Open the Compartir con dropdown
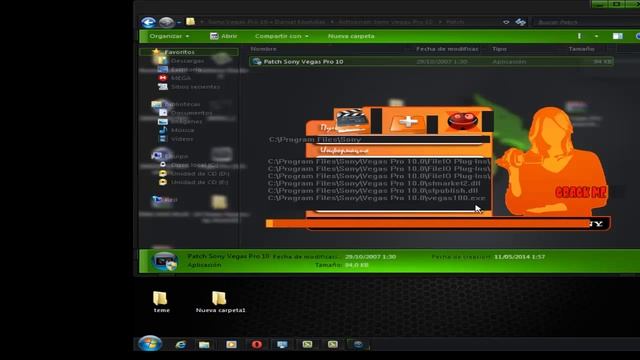Image resolution: width=640 pixels, height=360 pixels. [282, 36]
